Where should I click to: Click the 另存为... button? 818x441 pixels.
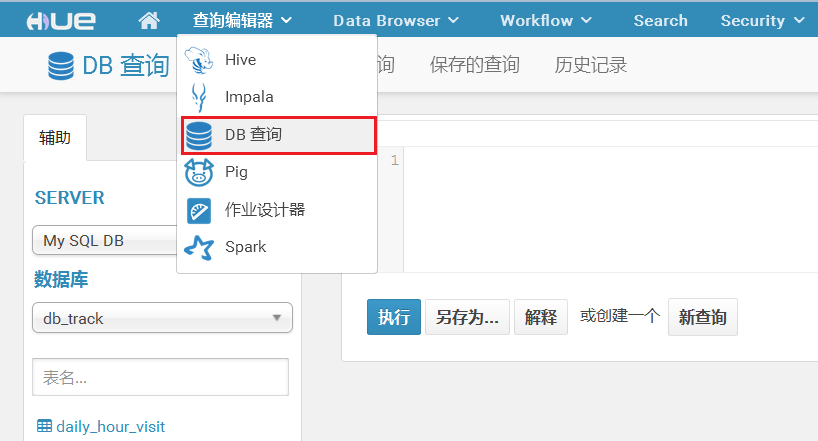(467, 317)
